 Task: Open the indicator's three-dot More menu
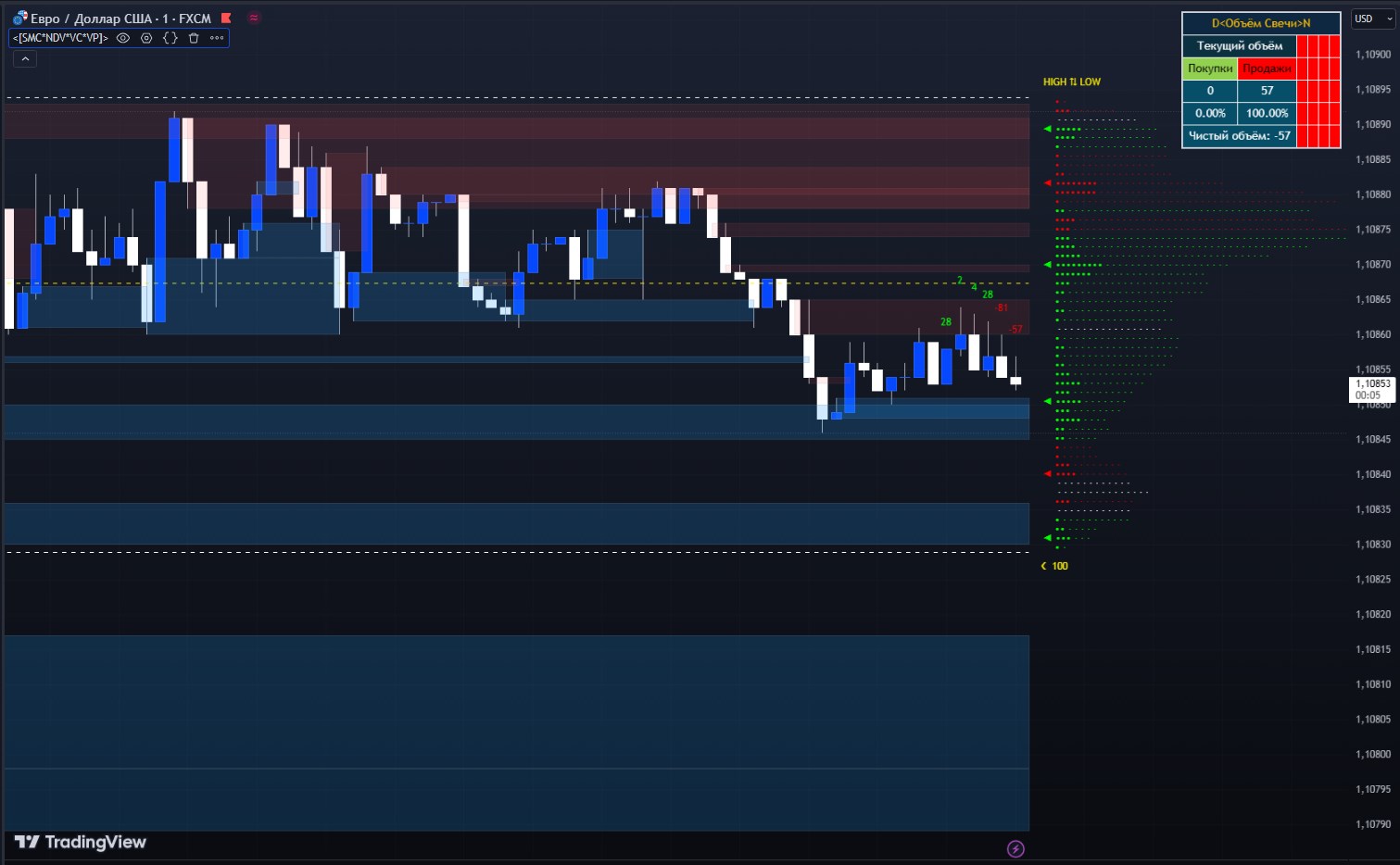coord(217,38)
